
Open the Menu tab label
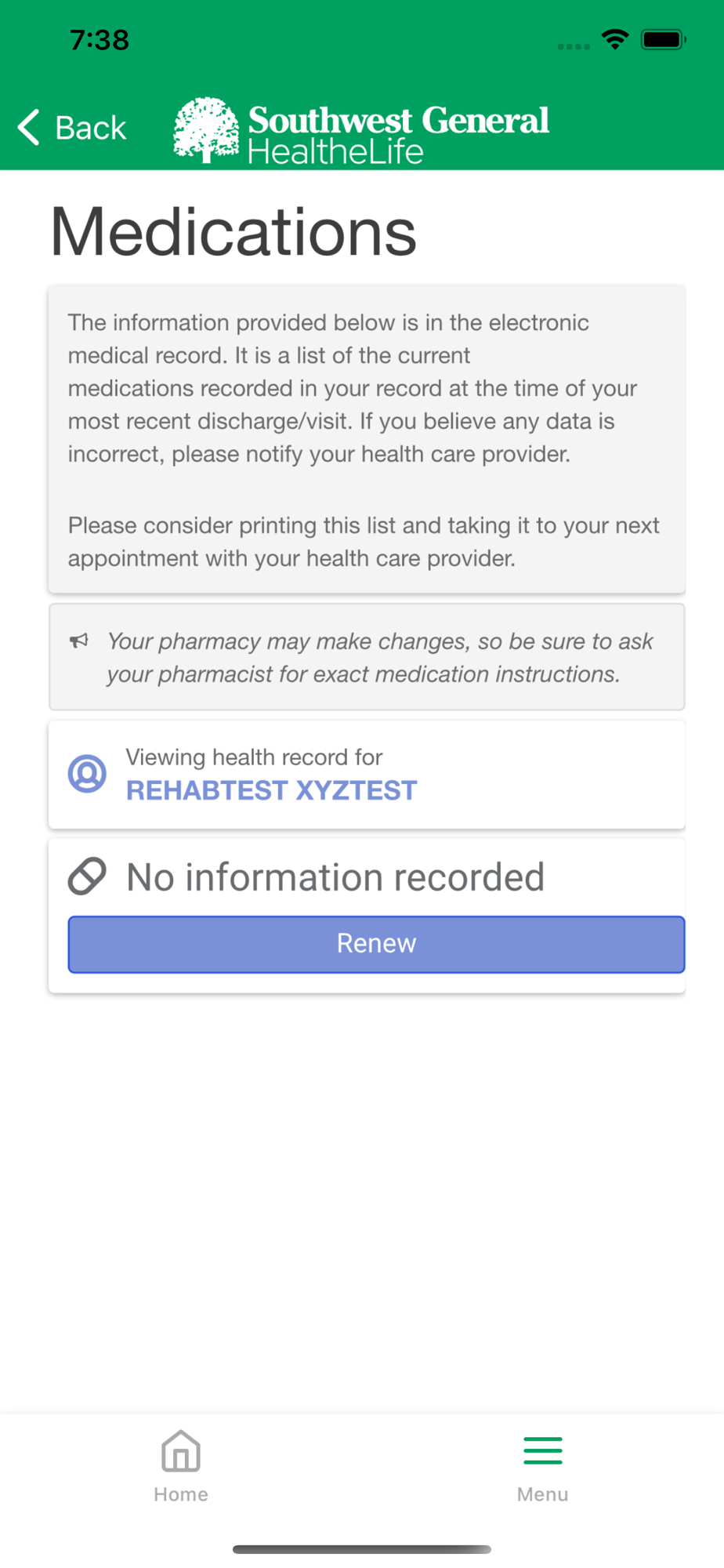(543, 1494)
